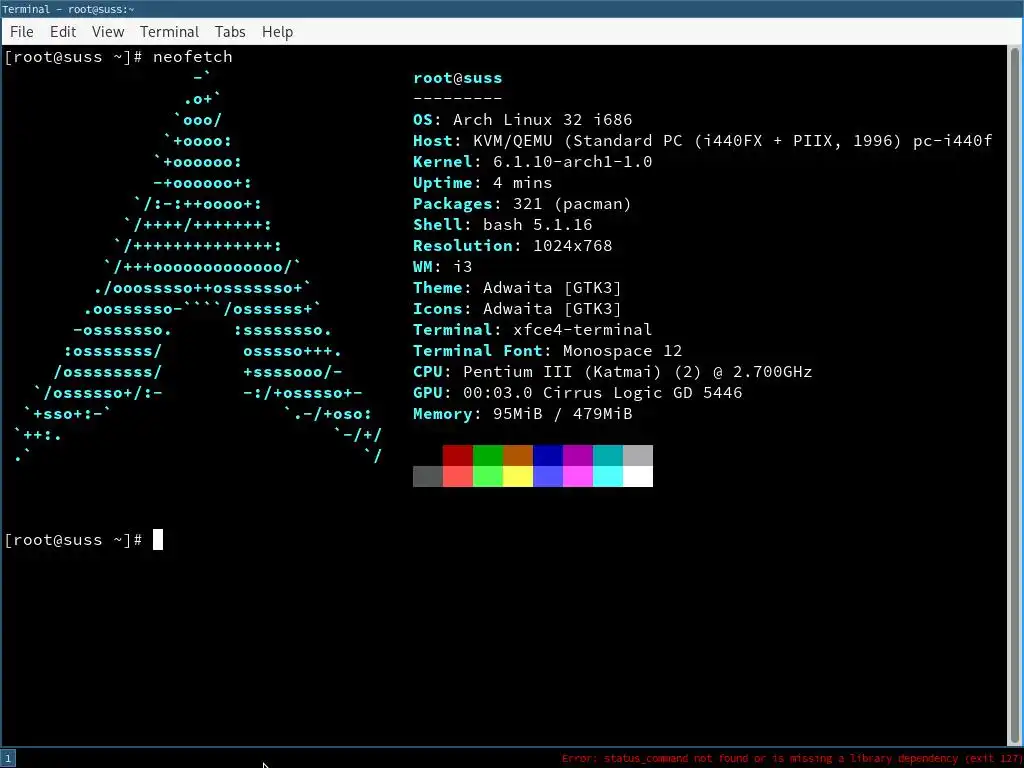Click the 'Terminal - root@suss:~' title bar
Screen dimensions: 1024x768
(x=512, y=9)
